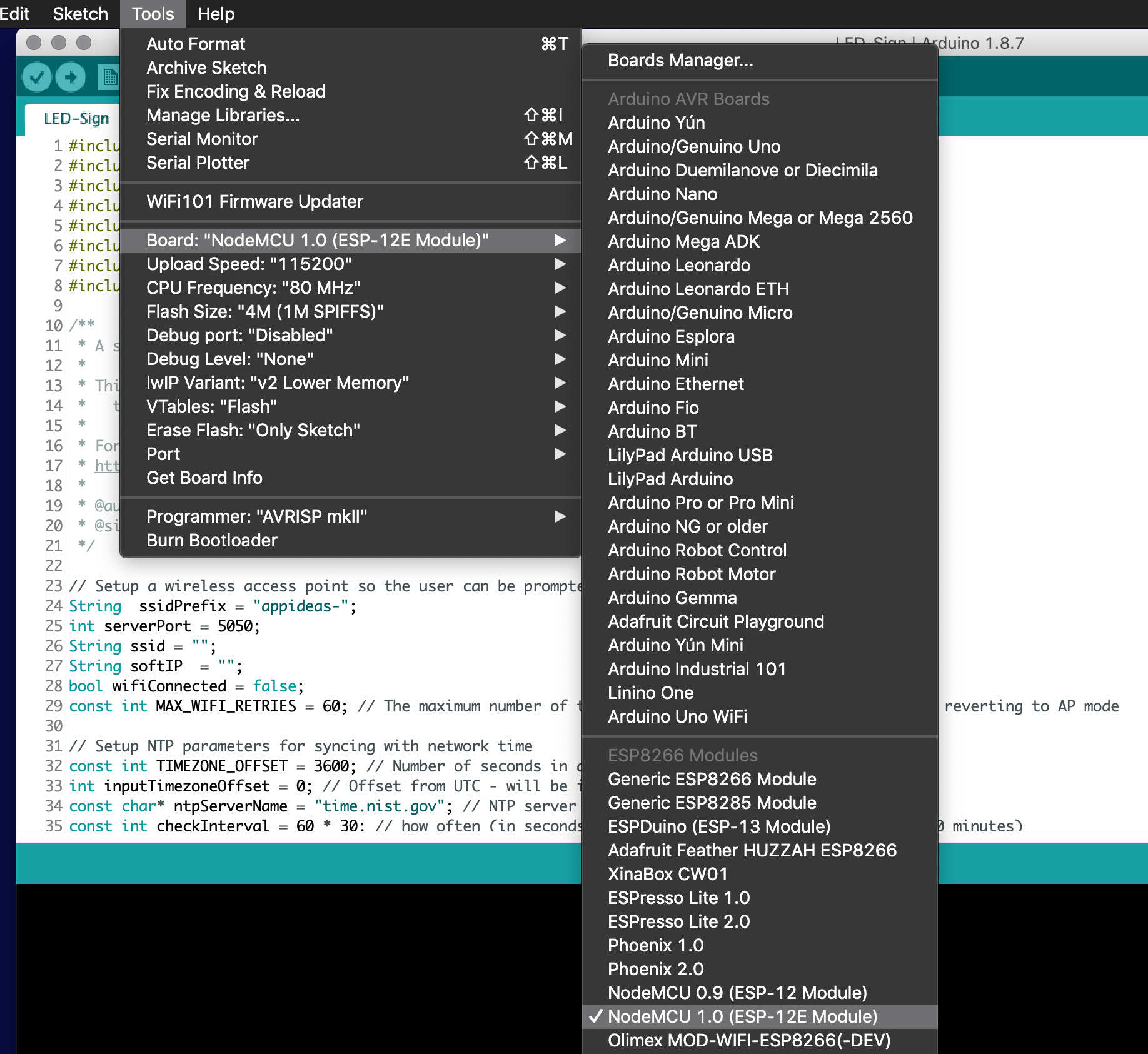Click Burn Bootloader
Image resolution: width=1148 pixels, height=1054 pixels.
point(211,540)
